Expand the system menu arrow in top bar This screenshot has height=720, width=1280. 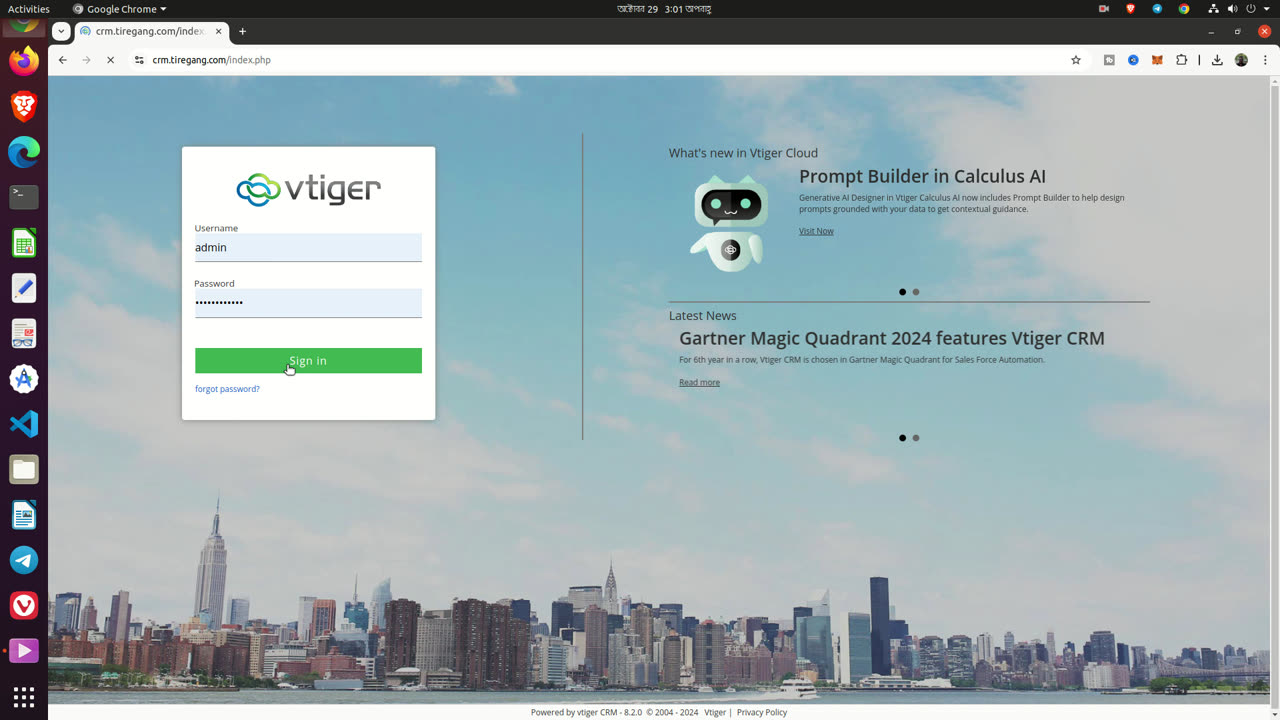pos(1266,9)
